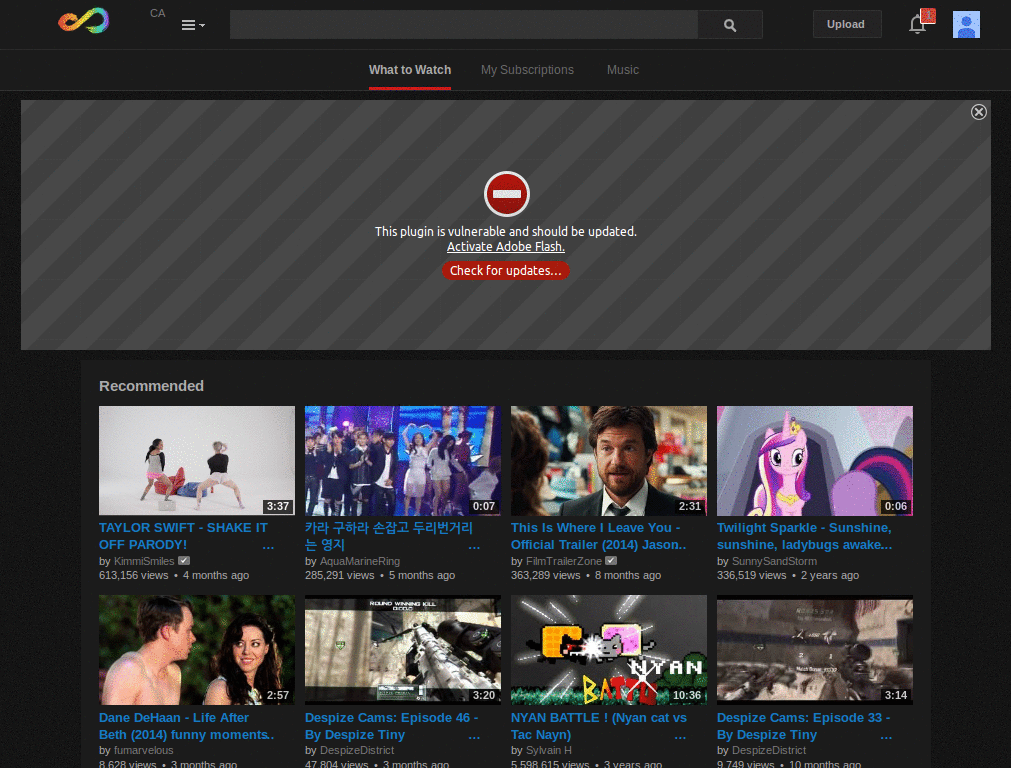Open the Sylvain H channel link
Viewport: 1024px width, 768px height.
click(x=549, y=750)
